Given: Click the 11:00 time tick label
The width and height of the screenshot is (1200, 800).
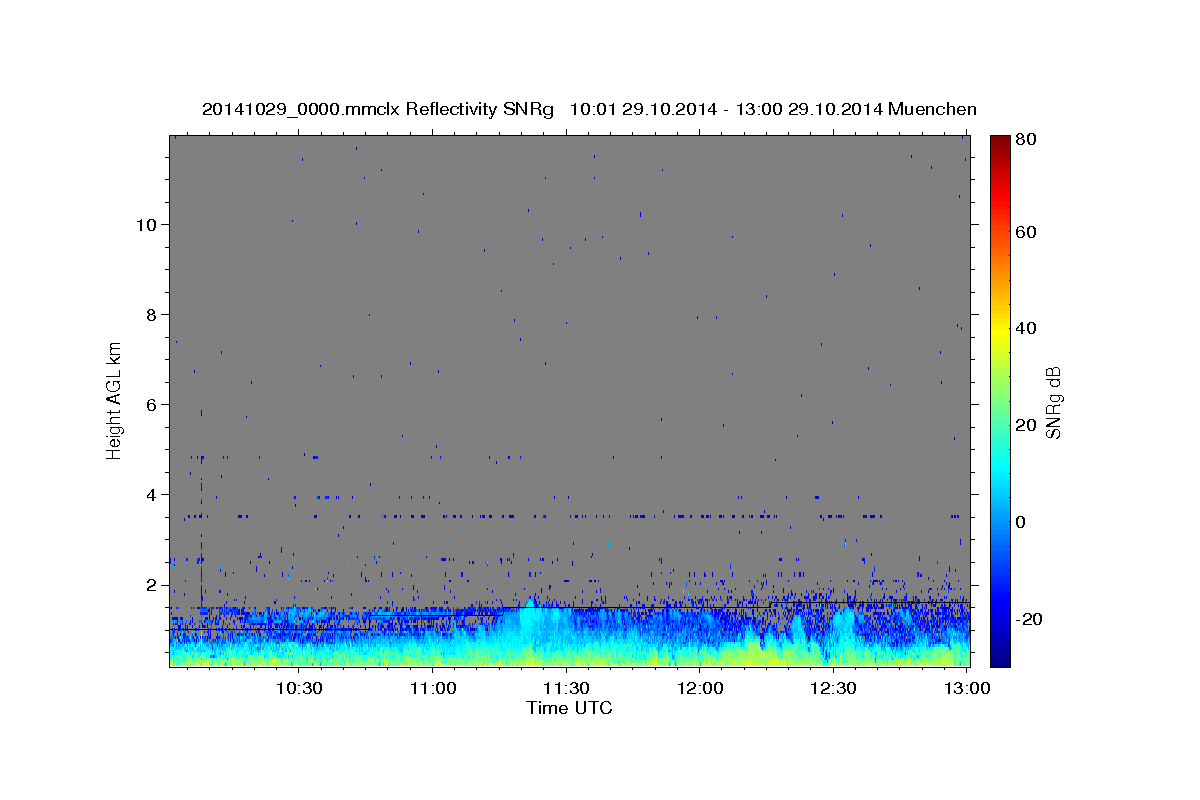Looking at the screenshot, I should tap(432, 688).
